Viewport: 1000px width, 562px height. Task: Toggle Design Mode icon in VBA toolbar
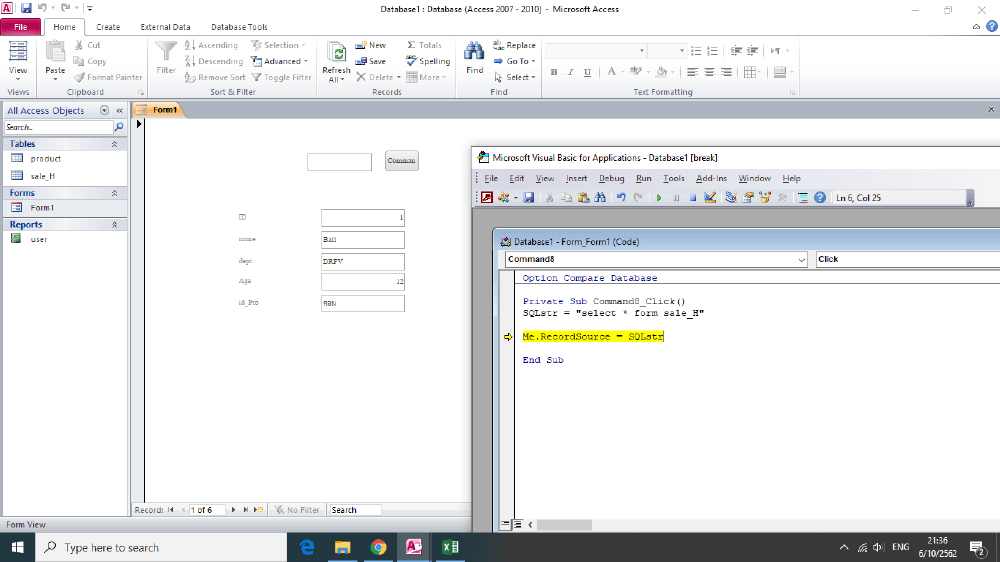click(x=710, y=198)
